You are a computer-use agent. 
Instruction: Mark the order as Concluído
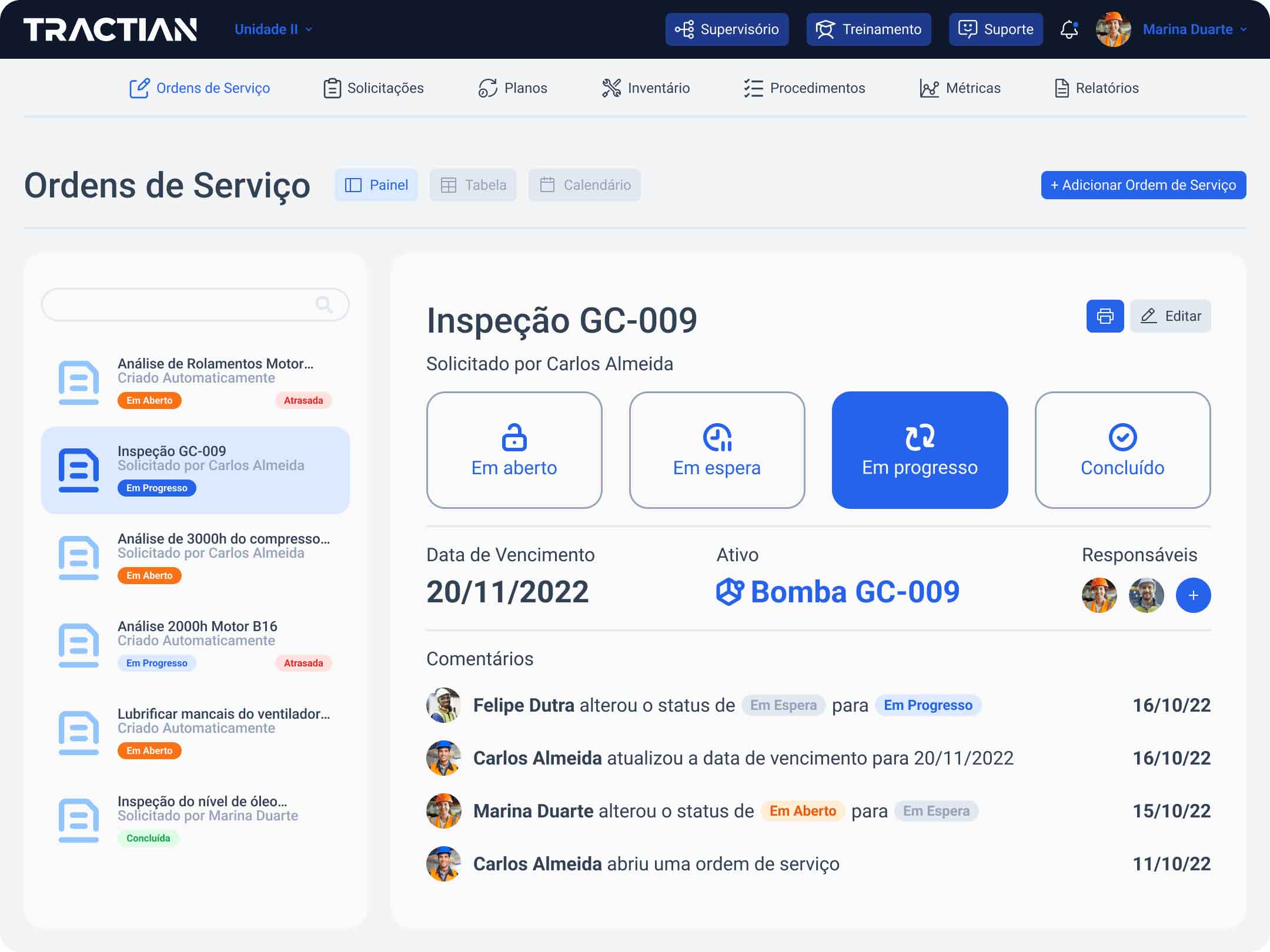pos(1122,450)
